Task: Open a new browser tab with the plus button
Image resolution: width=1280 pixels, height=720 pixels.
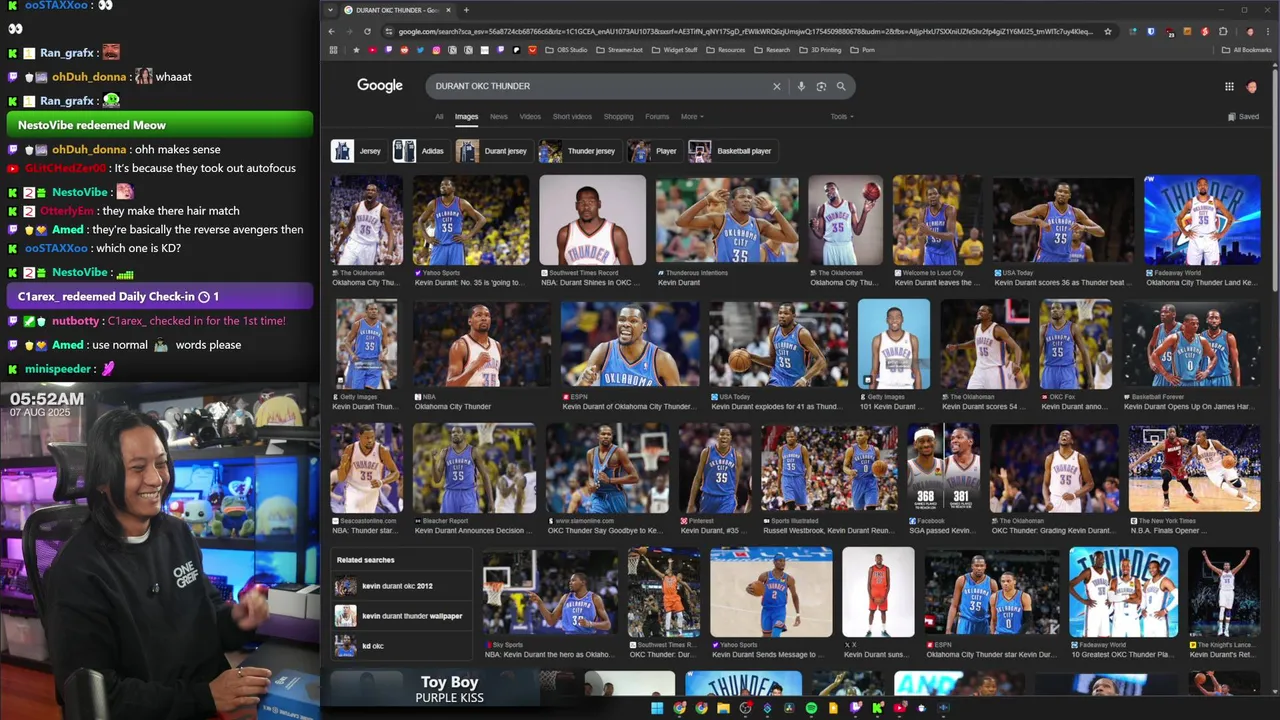Action: tap(466, 10)
